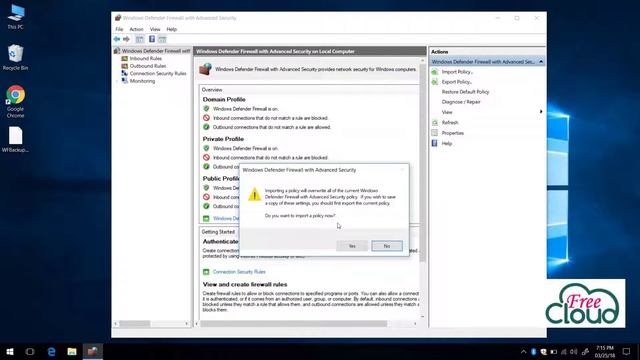The width and height of the screenshot is (640, 360).
Task: Click the Private Profile inbound blocked icon
Action: pyautogui.click(x=206, y=157)
